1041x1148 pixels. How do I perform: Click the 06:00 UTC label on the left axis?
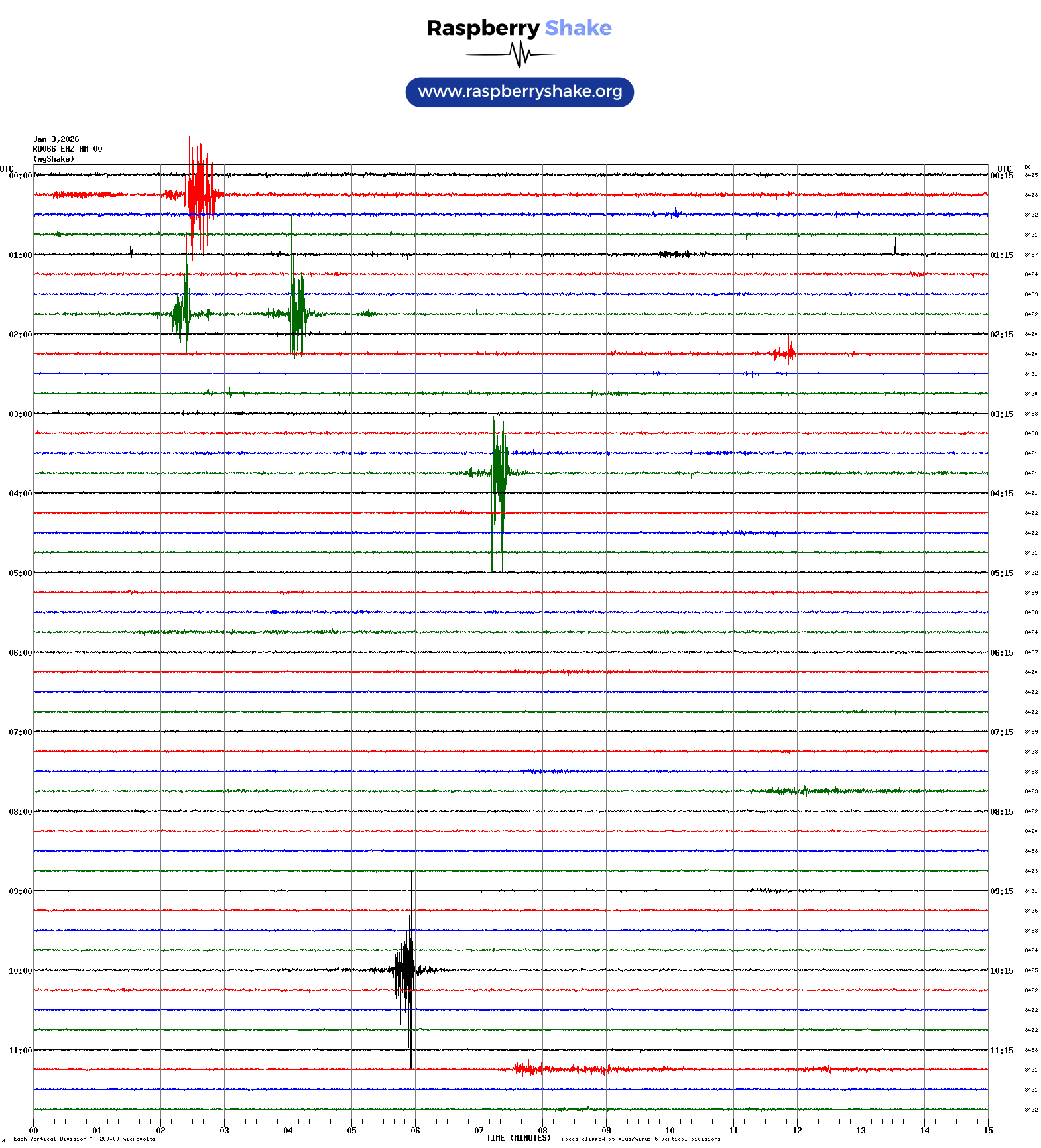pos(20,653)
